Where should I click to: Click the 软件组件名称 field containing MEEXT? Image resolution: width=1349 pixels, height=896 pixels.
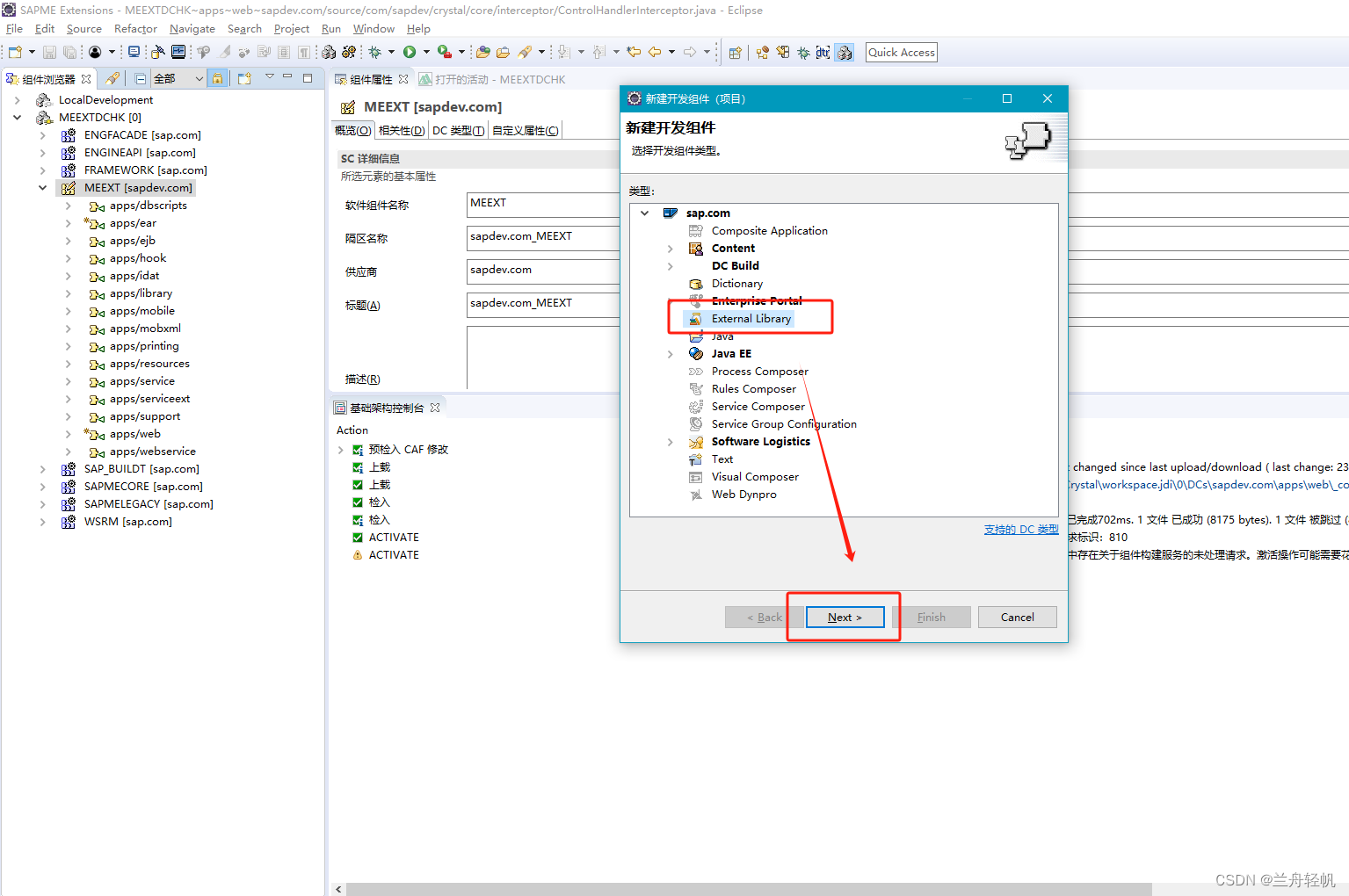543,204
